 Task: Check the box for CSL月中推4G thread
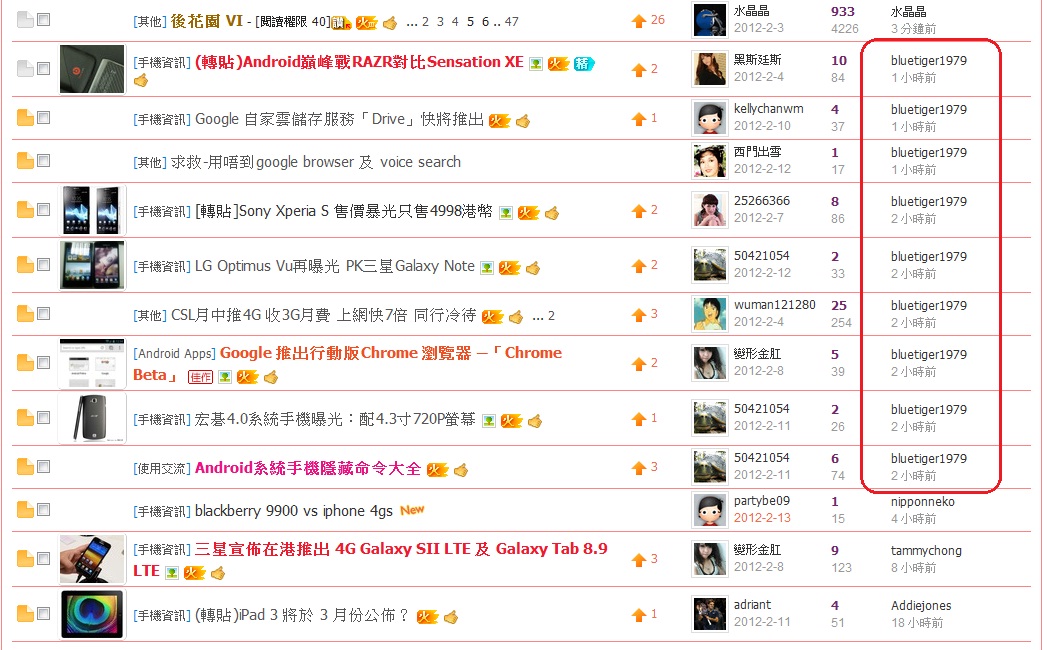(x=43, y=313)
